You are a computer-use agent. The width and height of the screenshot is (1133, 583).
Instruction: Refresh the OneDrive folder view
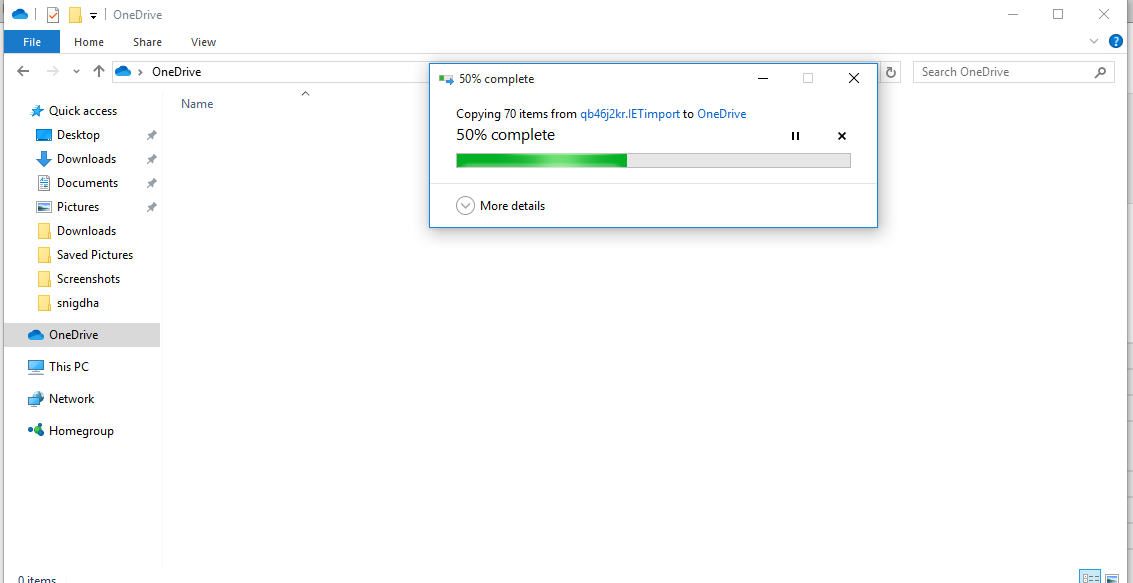[x=891, y=72]
